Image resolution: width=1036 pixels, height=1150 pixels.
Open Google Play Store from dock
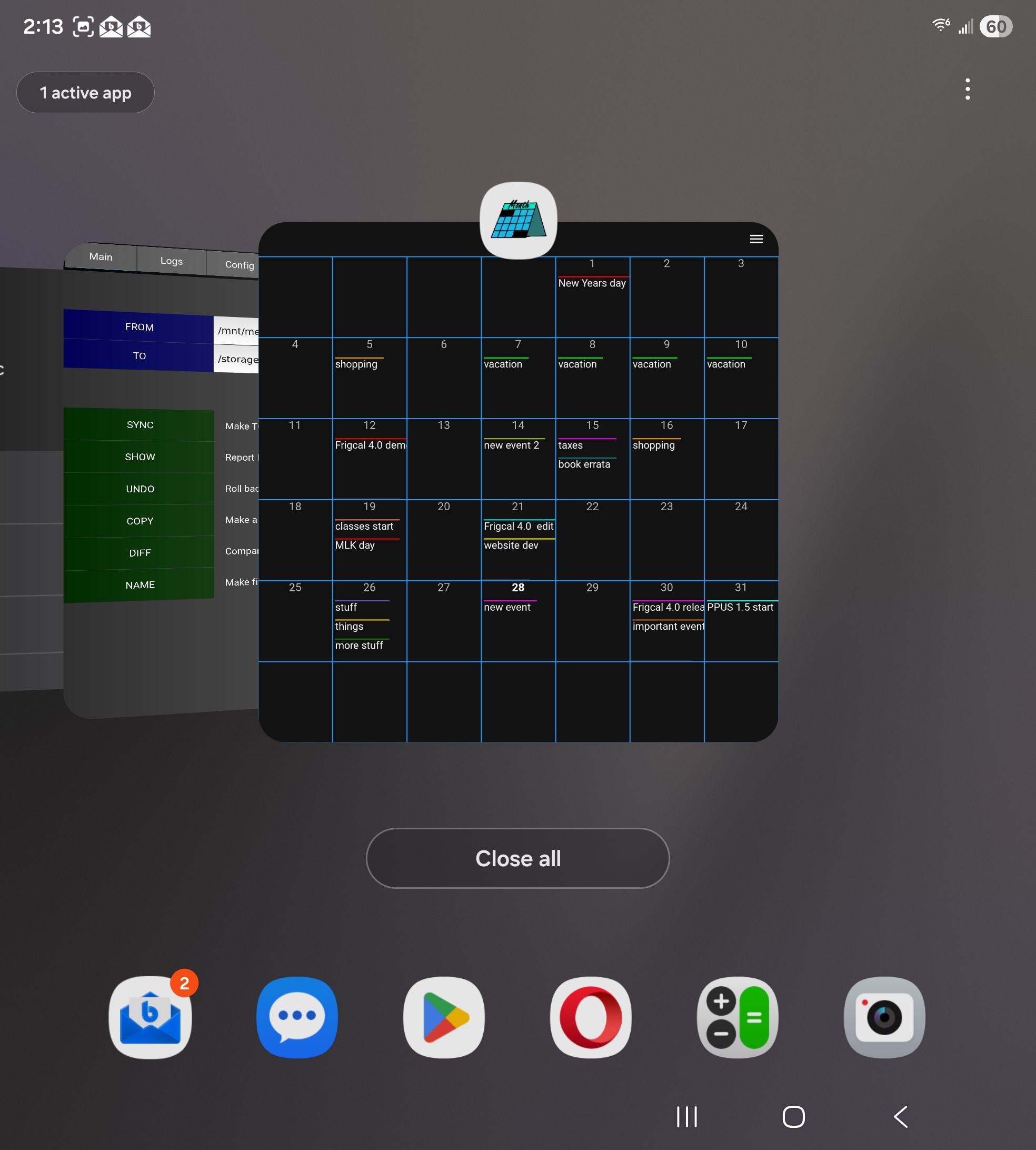[x=444, y=1017]
